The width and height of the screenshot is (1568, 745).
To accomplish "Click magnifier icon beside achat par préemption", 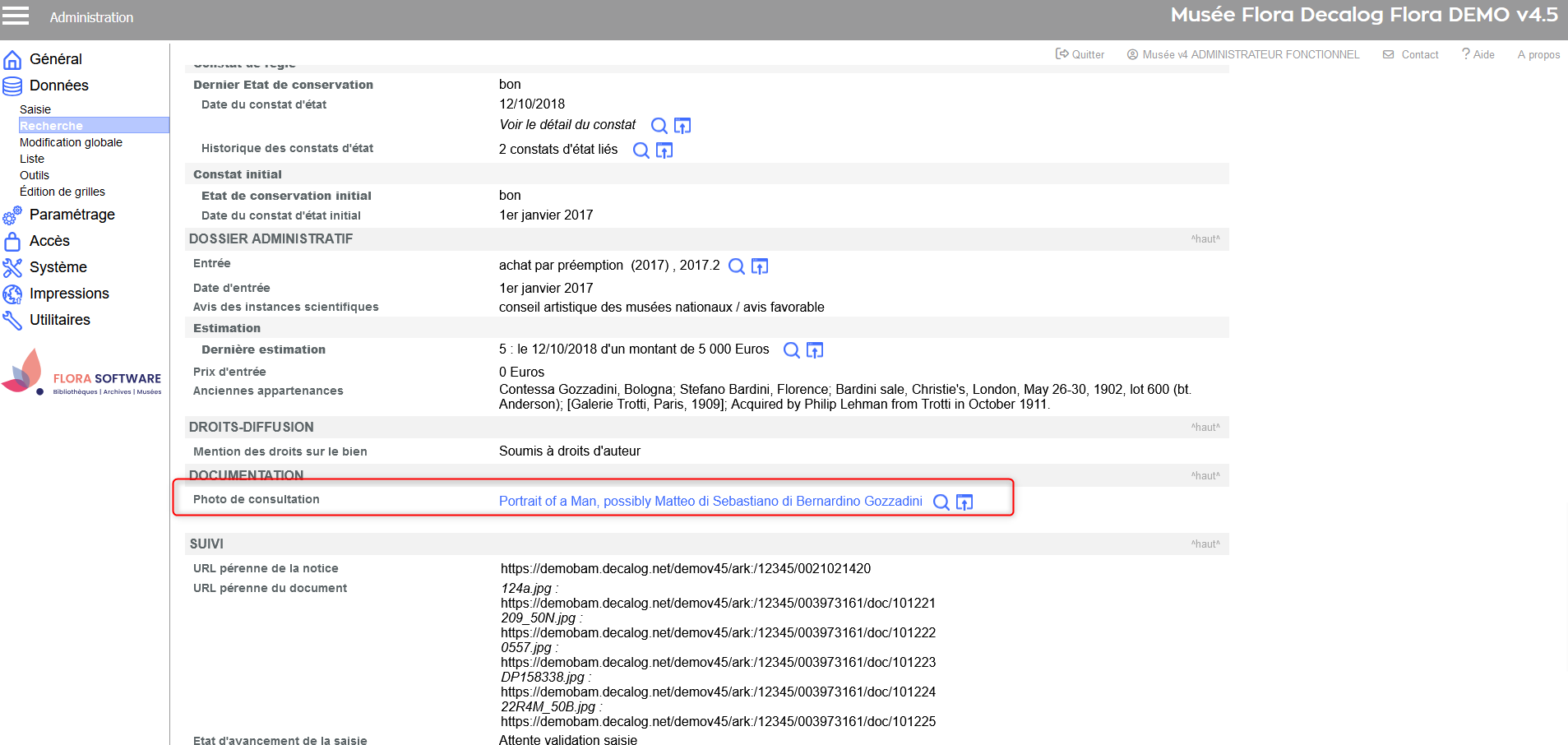I will [737, 266].
